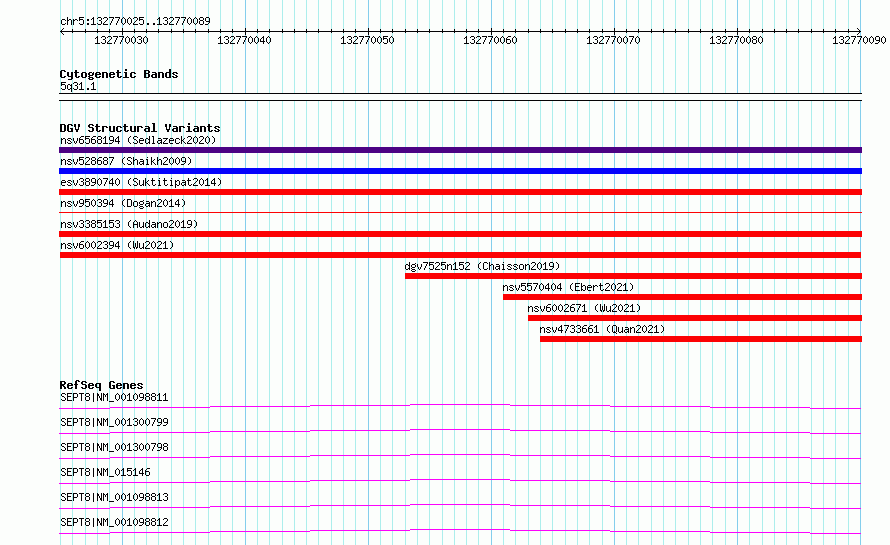
Task: Click ruler position 132770060
Action: click(x=490, y=40)
